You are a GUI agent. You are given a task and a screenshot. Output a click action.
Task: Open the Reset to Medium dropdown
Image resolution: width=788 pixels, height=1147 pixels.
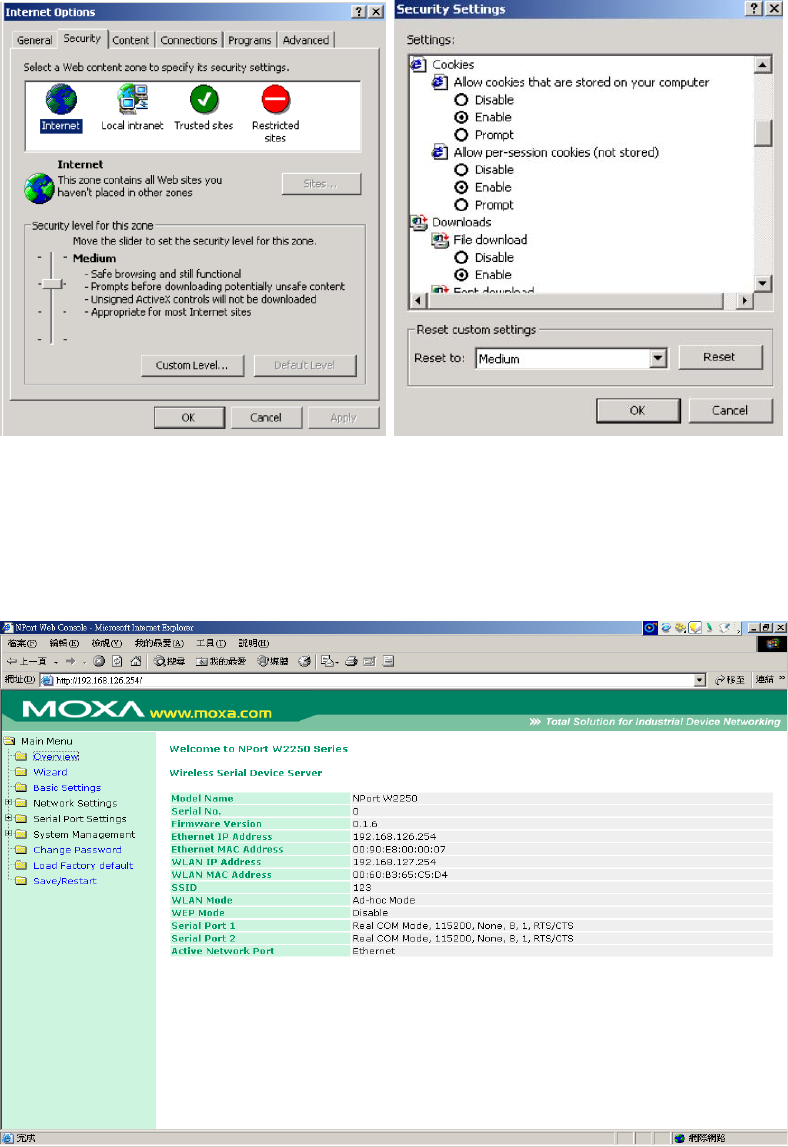click(x=658, y=358)
